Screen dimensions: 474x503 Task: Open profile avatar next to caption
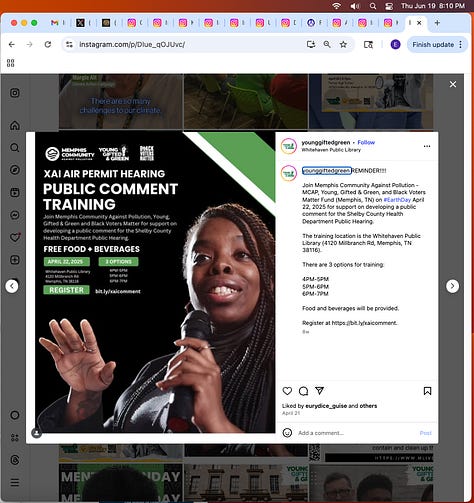pos(289,173)
